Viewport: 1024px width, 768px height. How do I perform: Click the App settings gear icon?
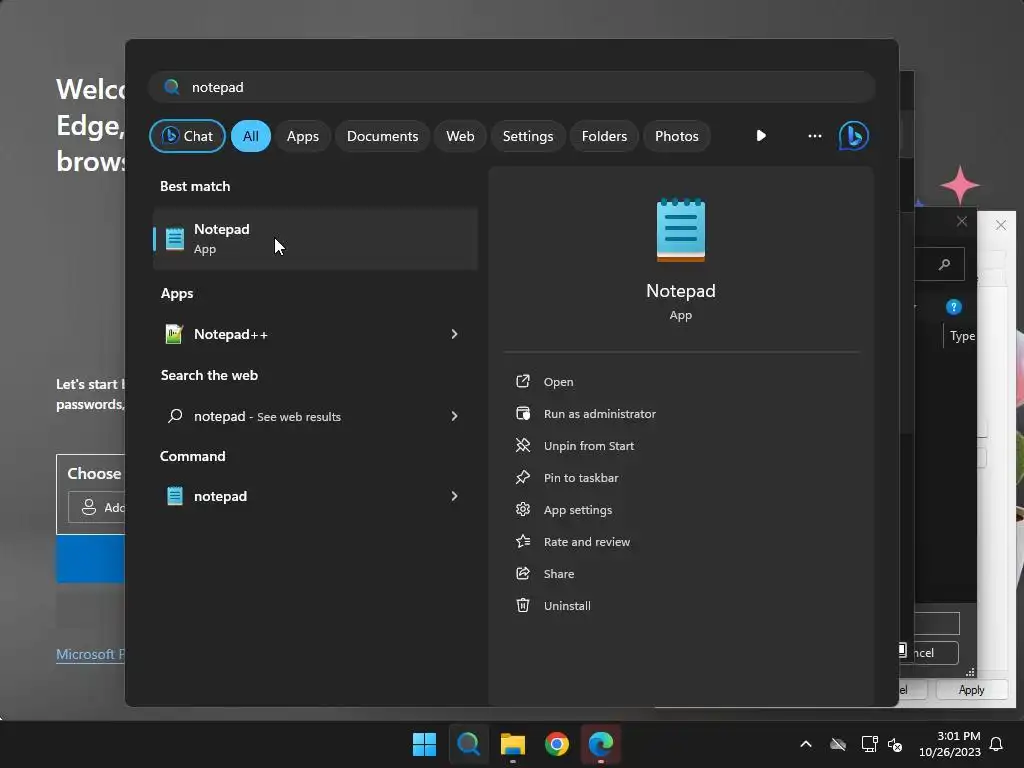(522, 509)
